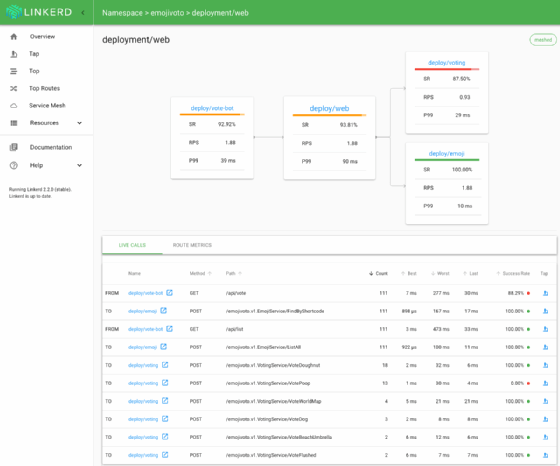The width and height of the screenshot is (560, 466).
Task: Sort table by Method column
Action: pos(200,274)
